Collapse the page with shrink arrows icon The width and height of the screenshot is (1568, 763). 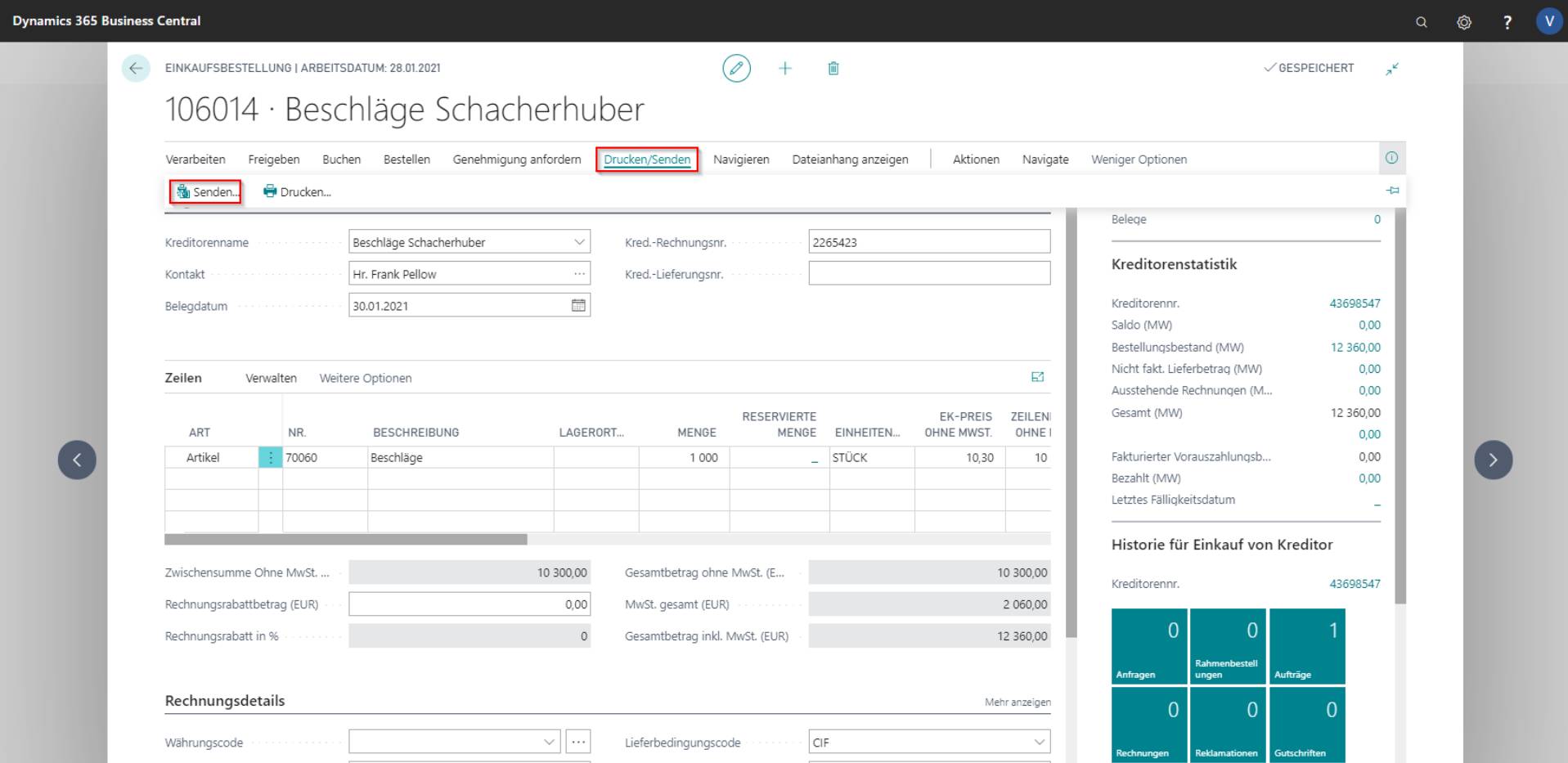pos(1391,69)
